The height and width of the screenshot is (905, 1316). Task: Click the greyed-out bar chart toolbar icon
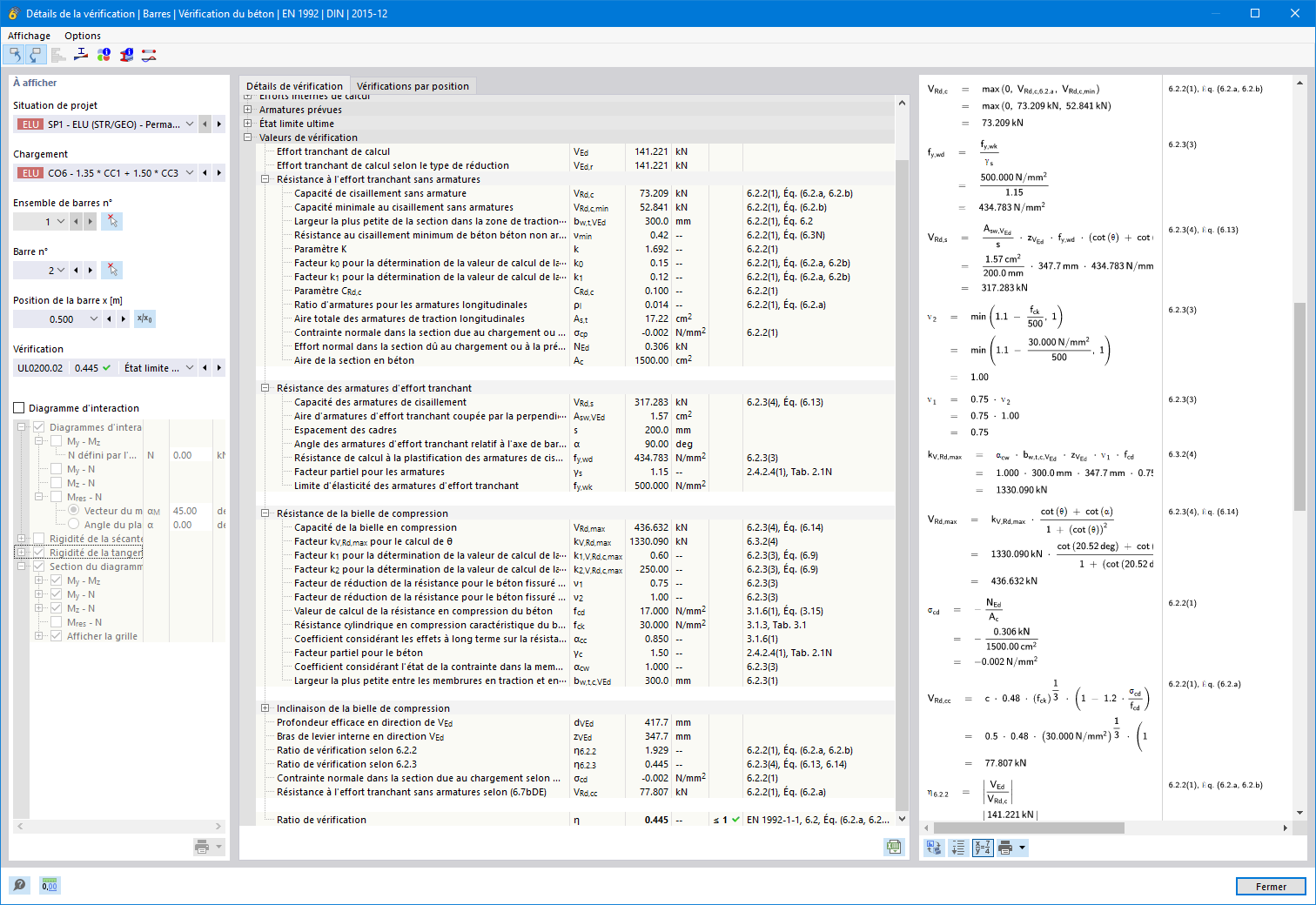[58, 55]
